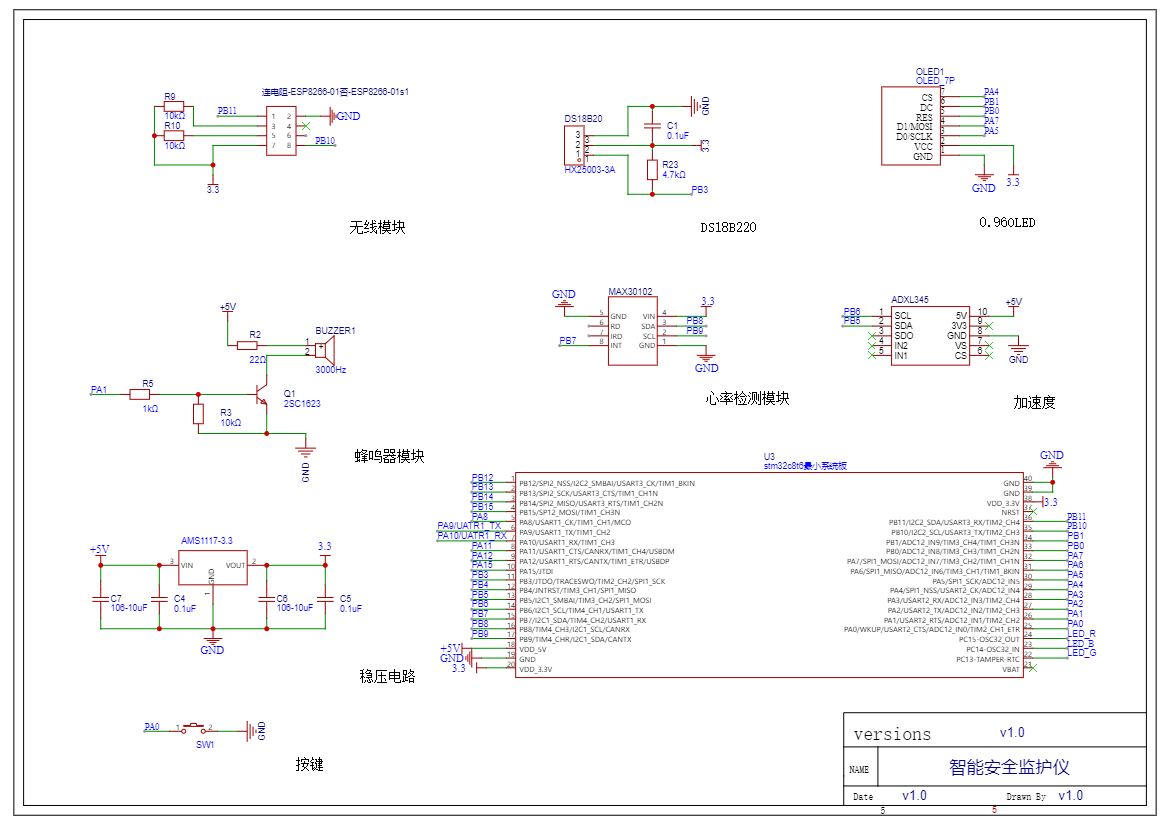This screenshot has width=1170, height=825.
Task: Click the 稳压电路 section label
Action: tap(387, 677)
